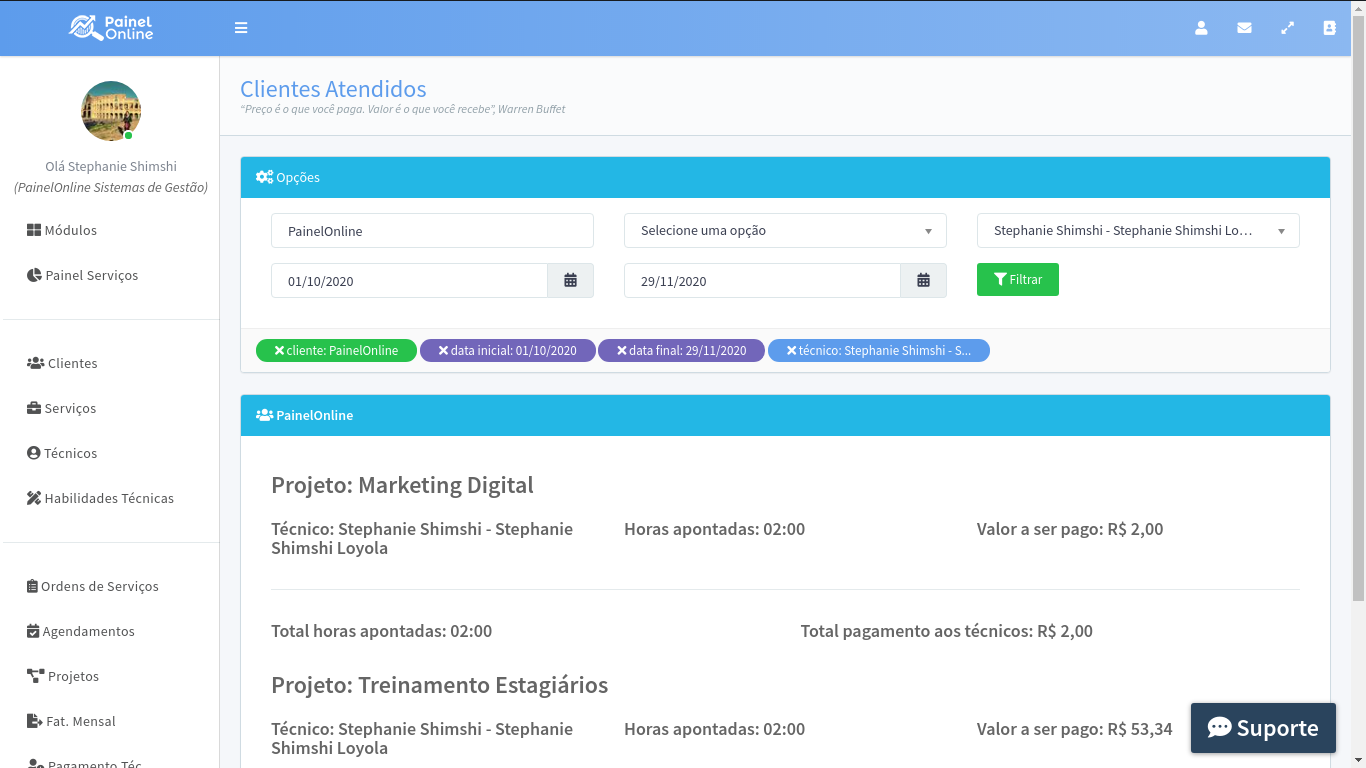Click the green Filtrar button
This screenshot has height=768, width=1366.
click(x=1018, y=280)
